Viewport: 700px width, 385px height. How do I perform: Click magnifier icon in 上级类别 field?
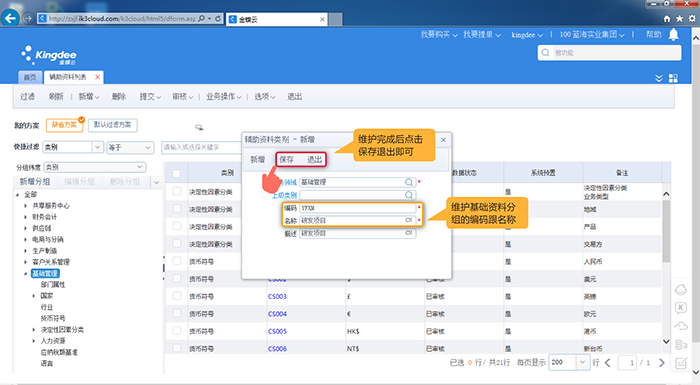click(x=408, y=195)
